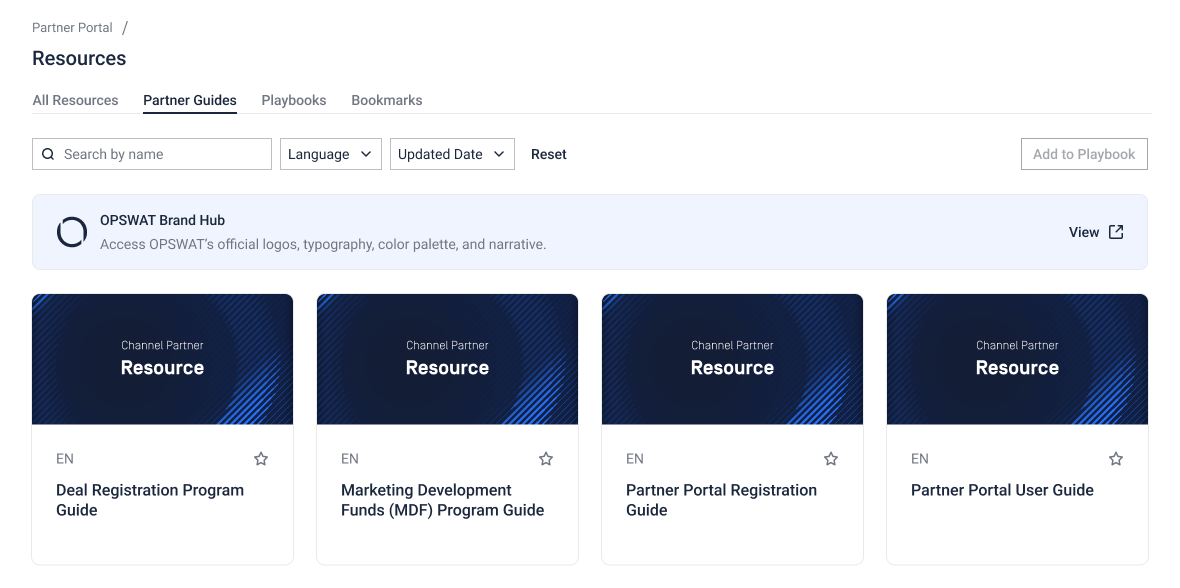Toggle star on Marketing Development Funds guide
Viewport: 1180px width, 588px height.
546,459
